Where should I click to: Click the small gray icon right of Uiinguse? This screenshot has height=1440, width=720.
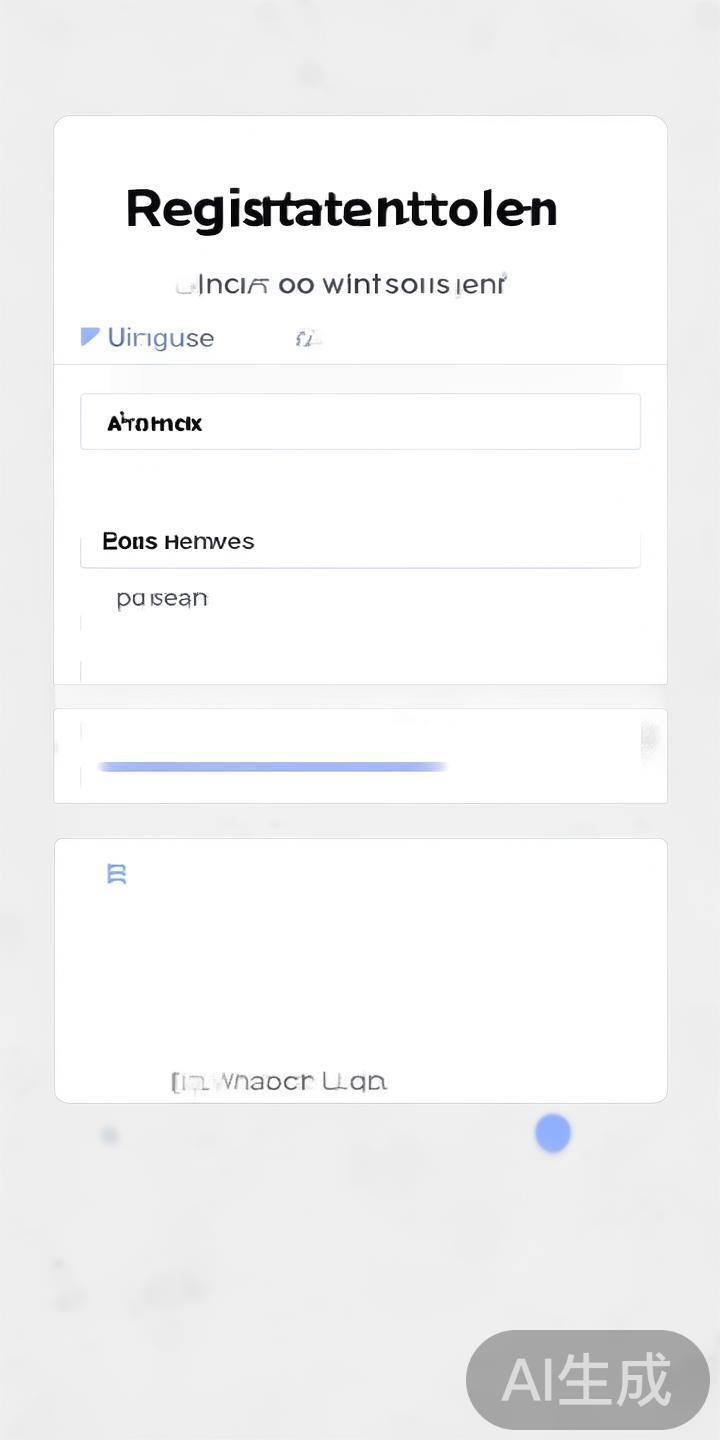coord(307,339)
